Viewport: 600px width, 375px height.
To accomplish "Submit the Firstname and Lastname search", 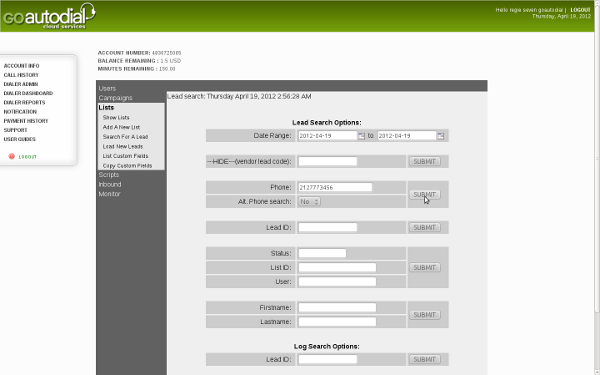I will (424, 315).
